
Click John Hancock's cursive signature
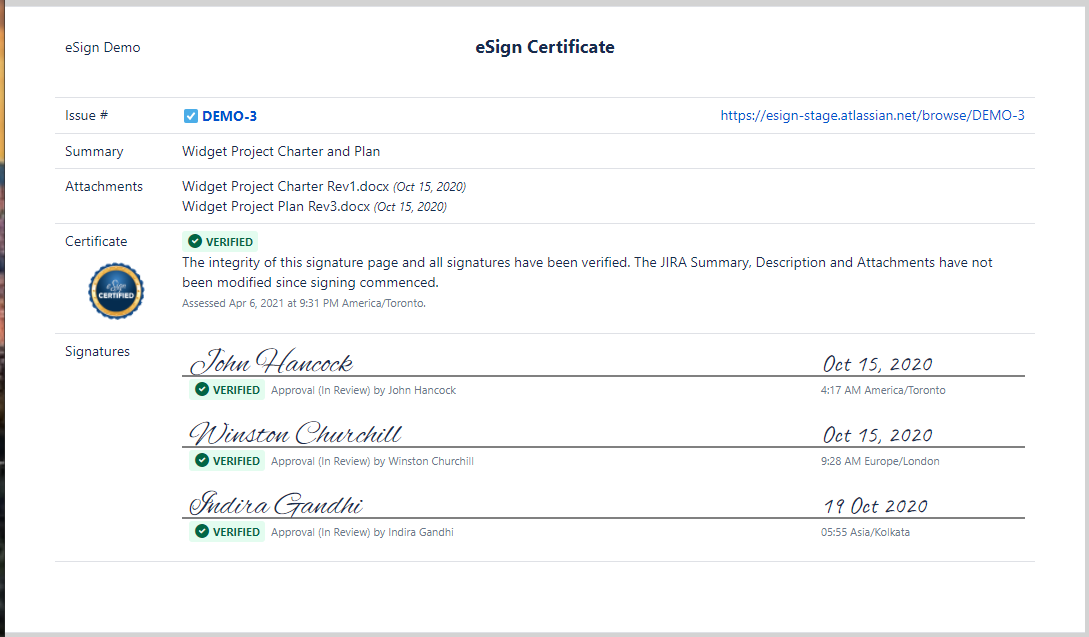tap(271, 362)
